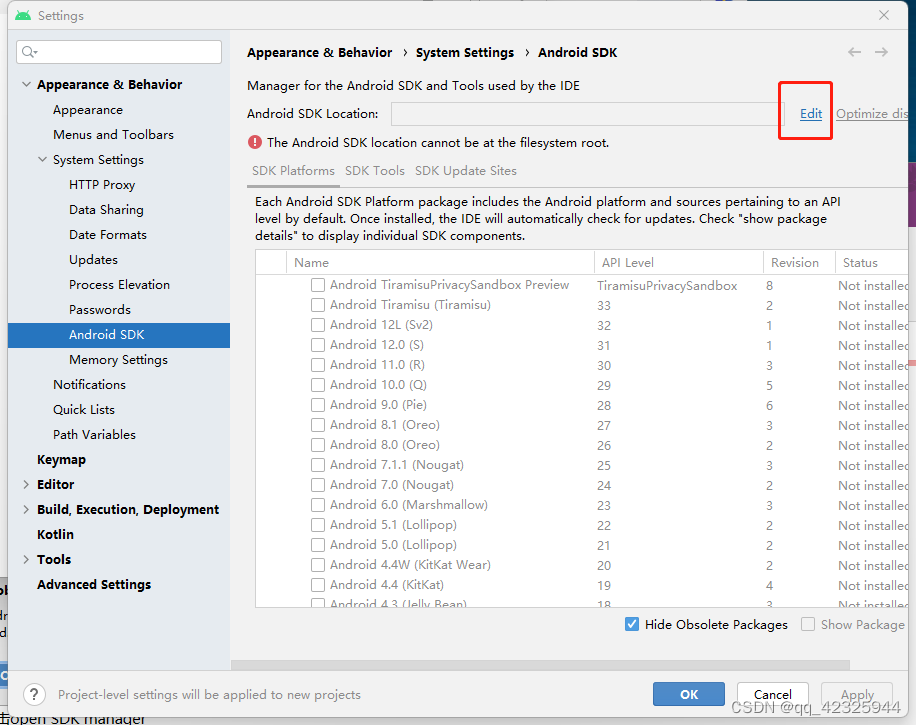This screenshot has width=916, height=725.
Task: Enable Android 9.0 (Pie) package
Action: tap(318, 405)
